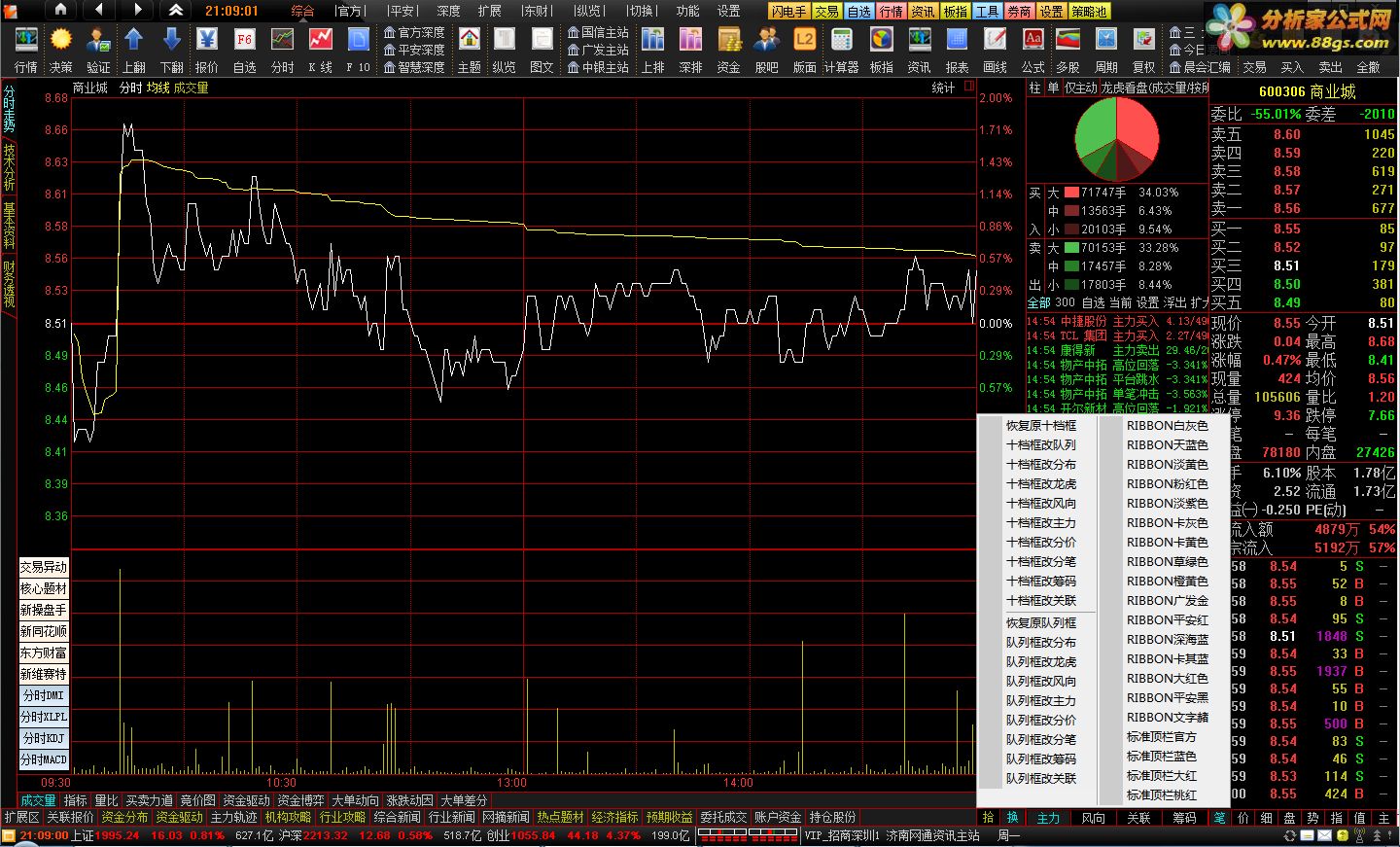Navigate forward with the right arrow
This screenshot has width=1400, height=847.
pos(137,10)
